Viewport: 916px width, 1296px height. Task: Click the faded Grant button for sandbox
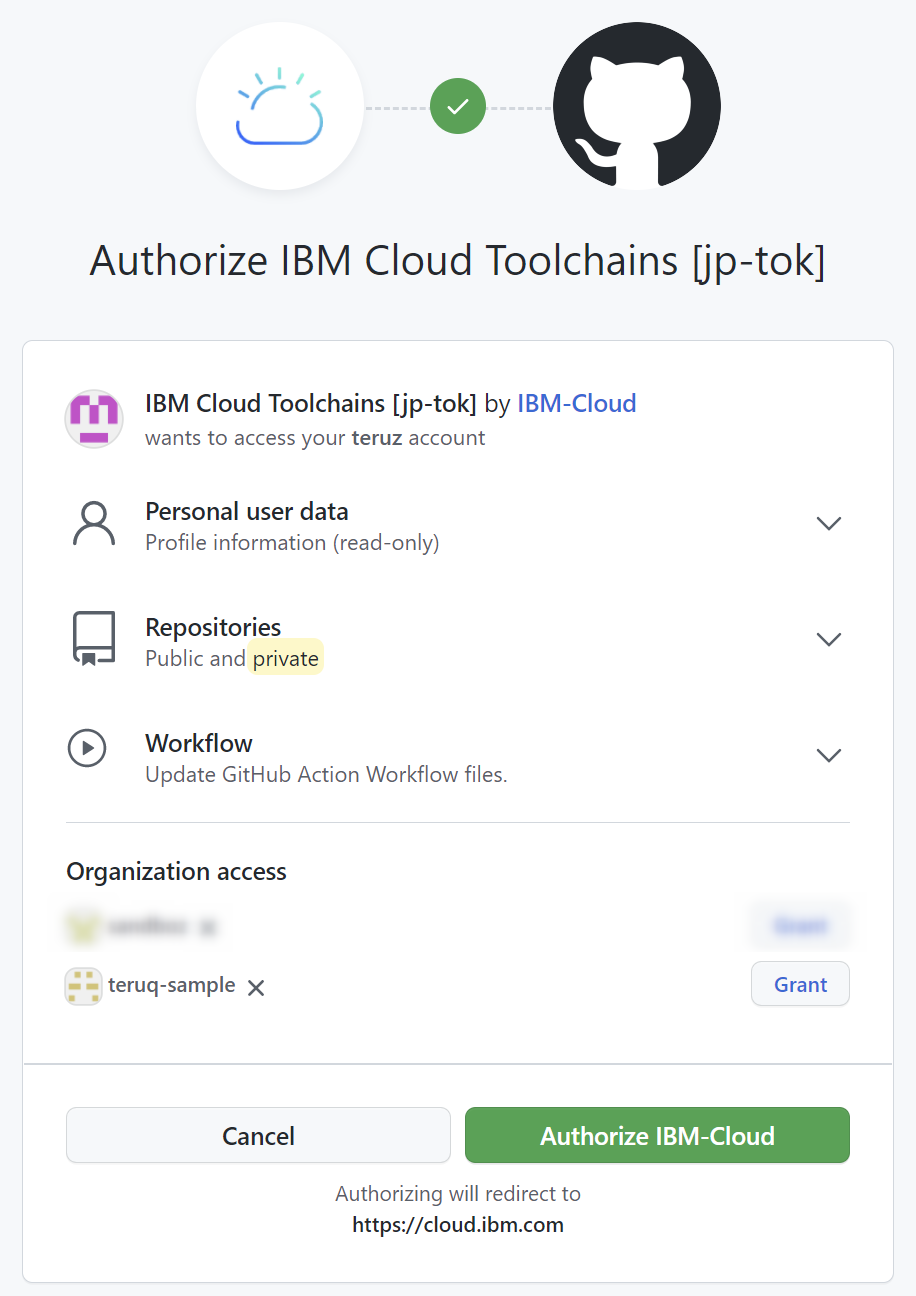799,925
